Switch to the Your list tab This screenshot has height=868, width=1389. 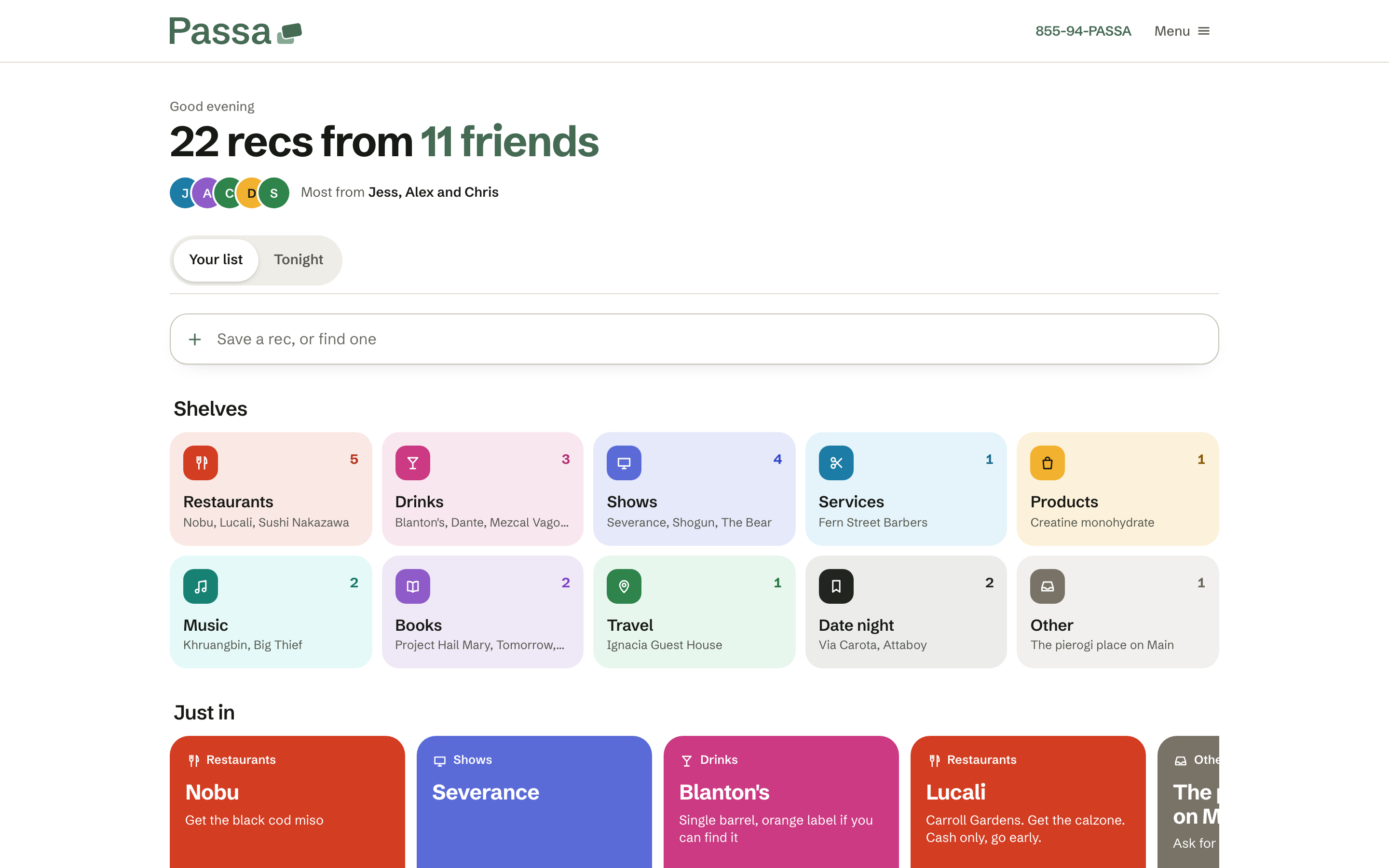click(216, 260)
